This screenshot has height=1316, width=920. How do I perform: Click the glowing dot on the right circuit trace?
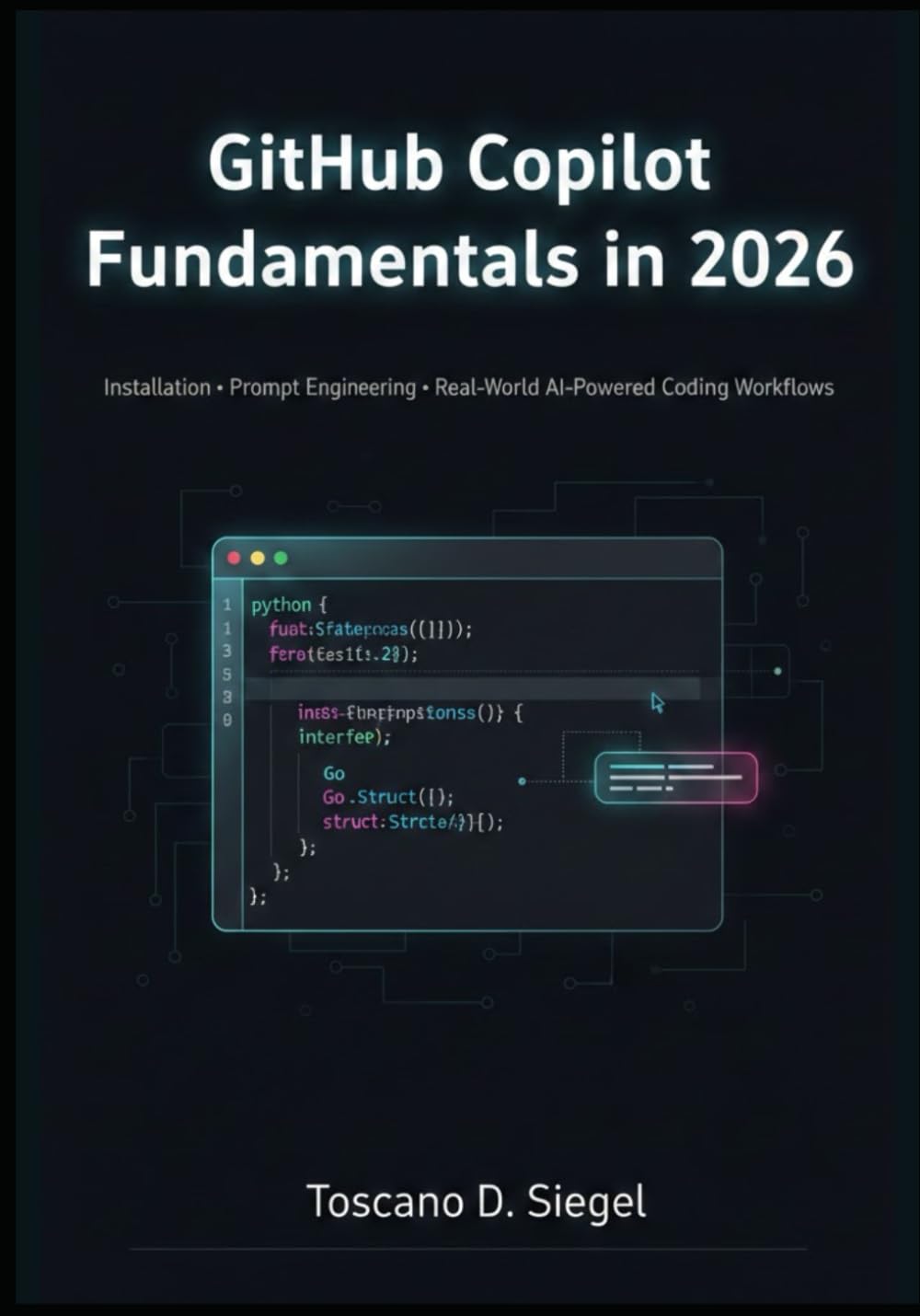point(777,672)
